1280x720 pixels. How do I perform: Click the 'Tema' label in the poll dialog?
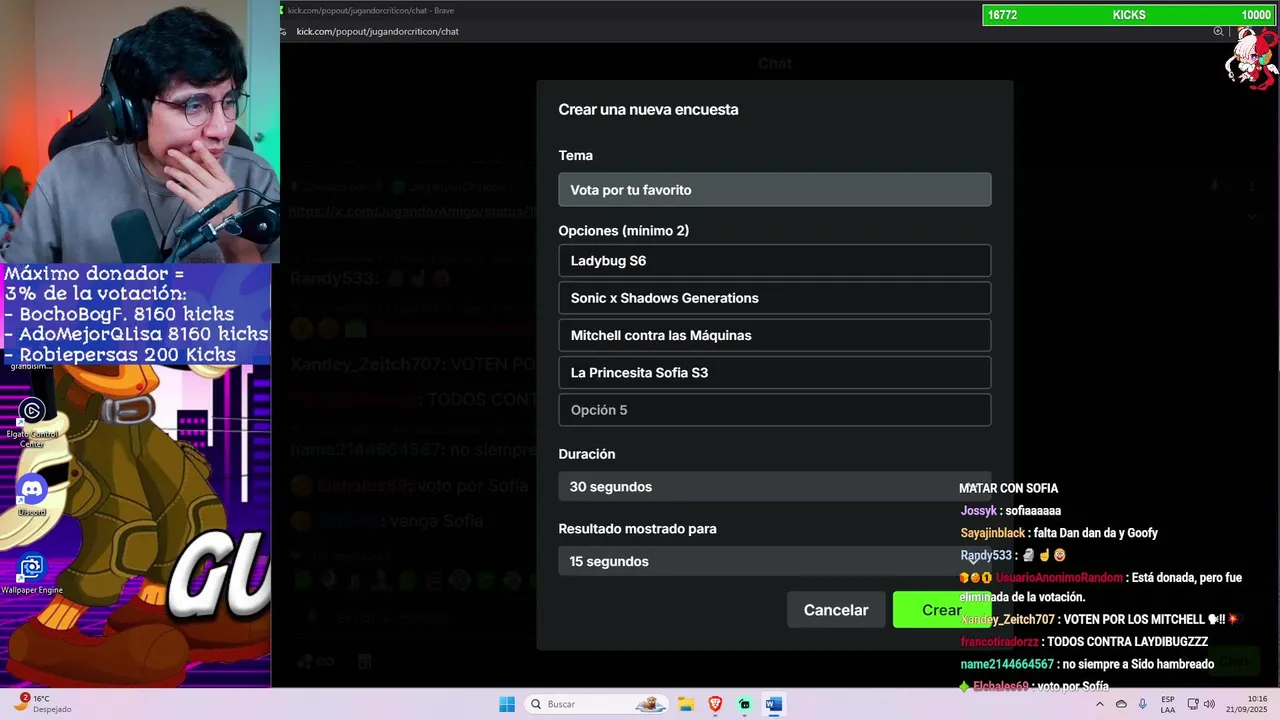[575, 156]
